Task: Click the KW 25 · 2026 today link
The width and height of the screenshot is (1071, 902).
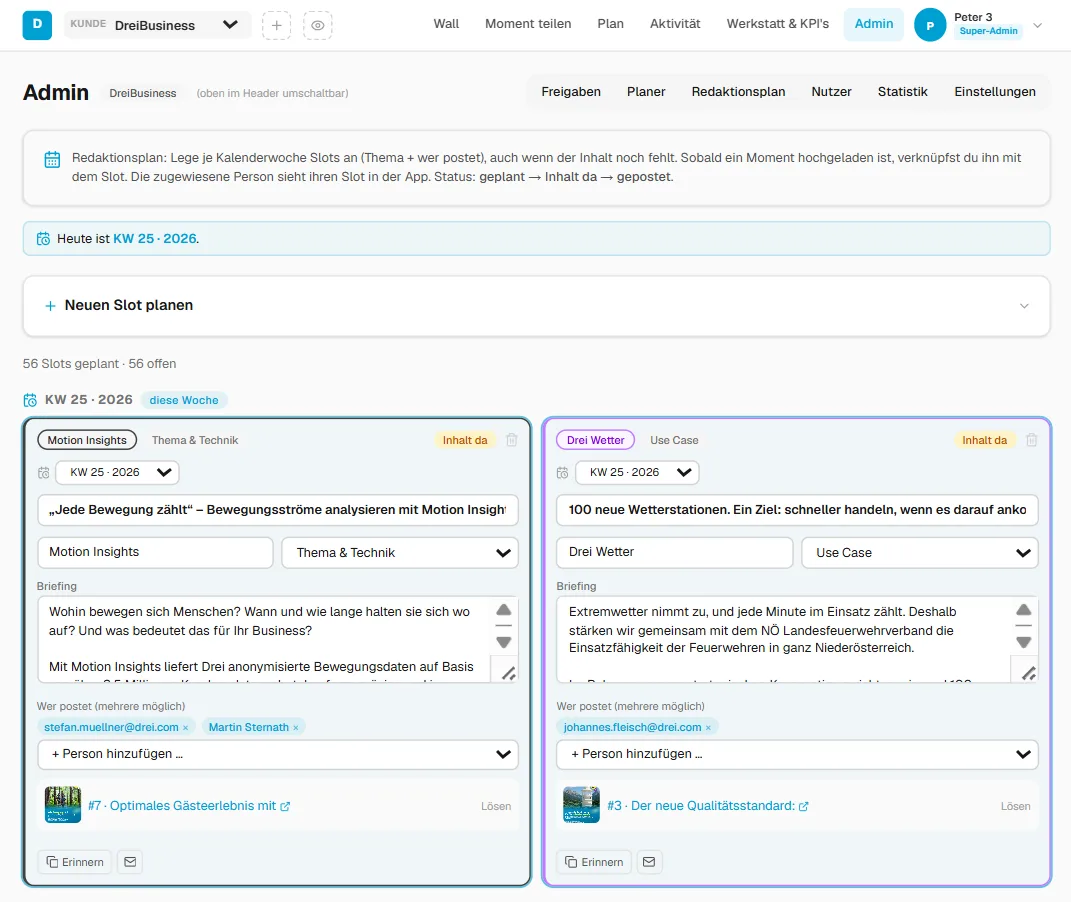Action: (x=155, y=239)
